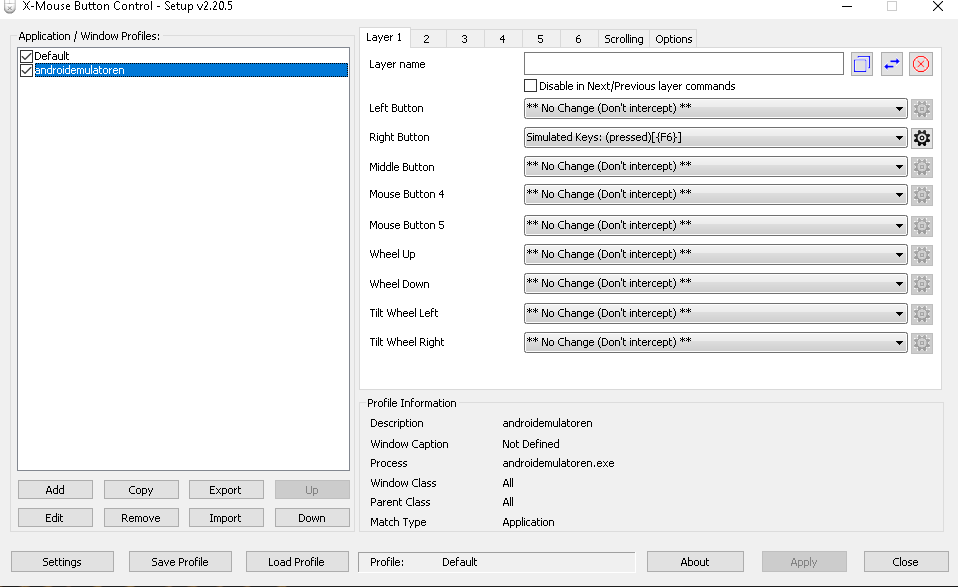Switch to layer tab 6

coord(578,39)
